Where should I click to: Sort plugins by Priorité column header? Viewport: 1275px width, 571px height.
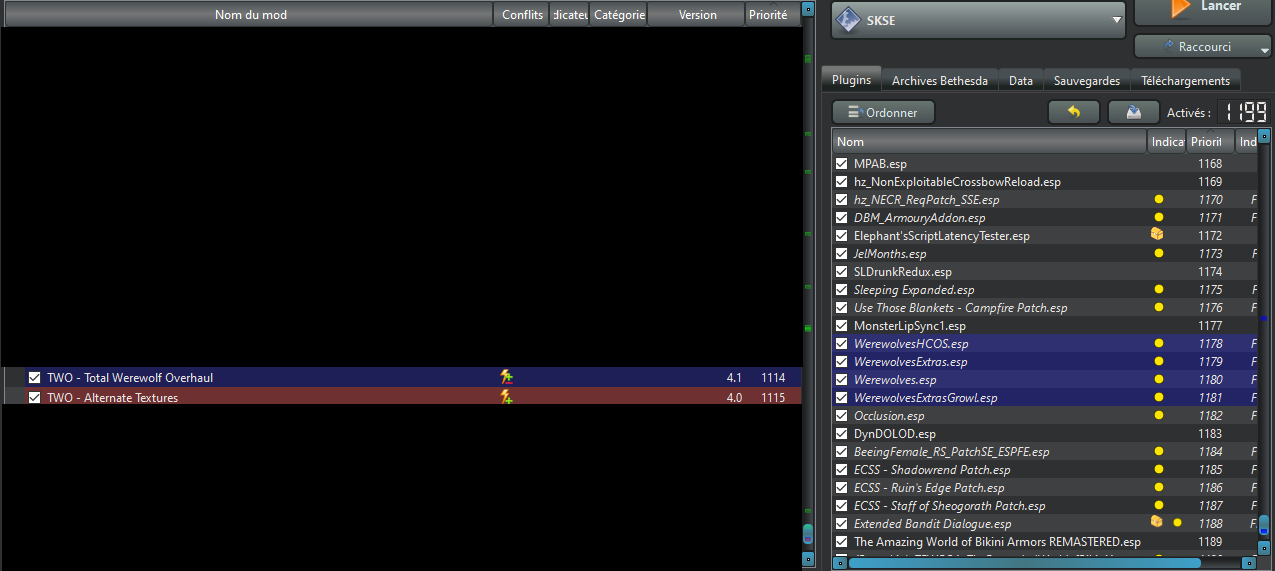[1211, 142]
